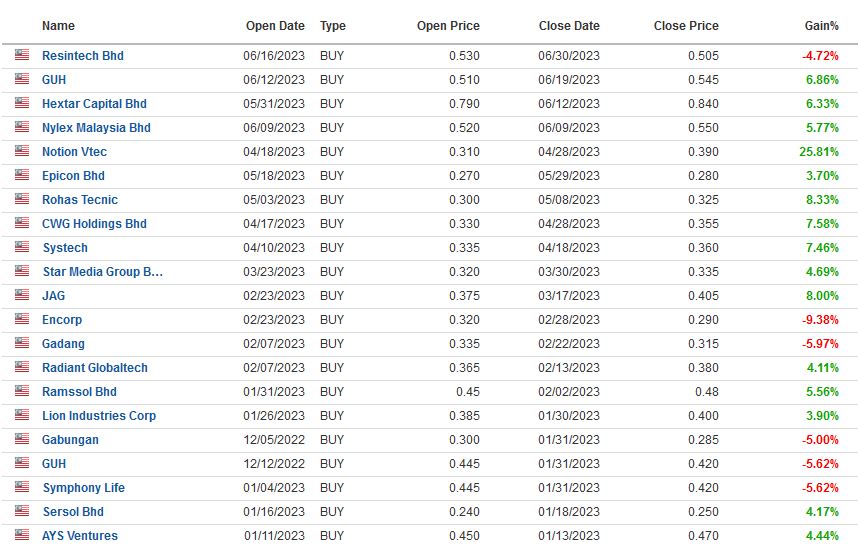This screenshot has height=554, width=858.
Task: Click the 0.48 close price
Action: click(707, 392)
